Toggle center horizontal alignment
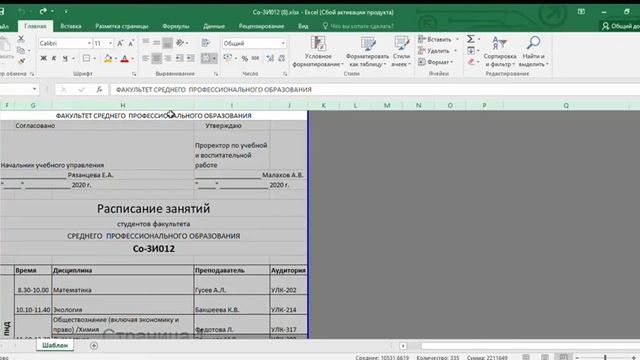640x360 pixels. pos(156,58)
